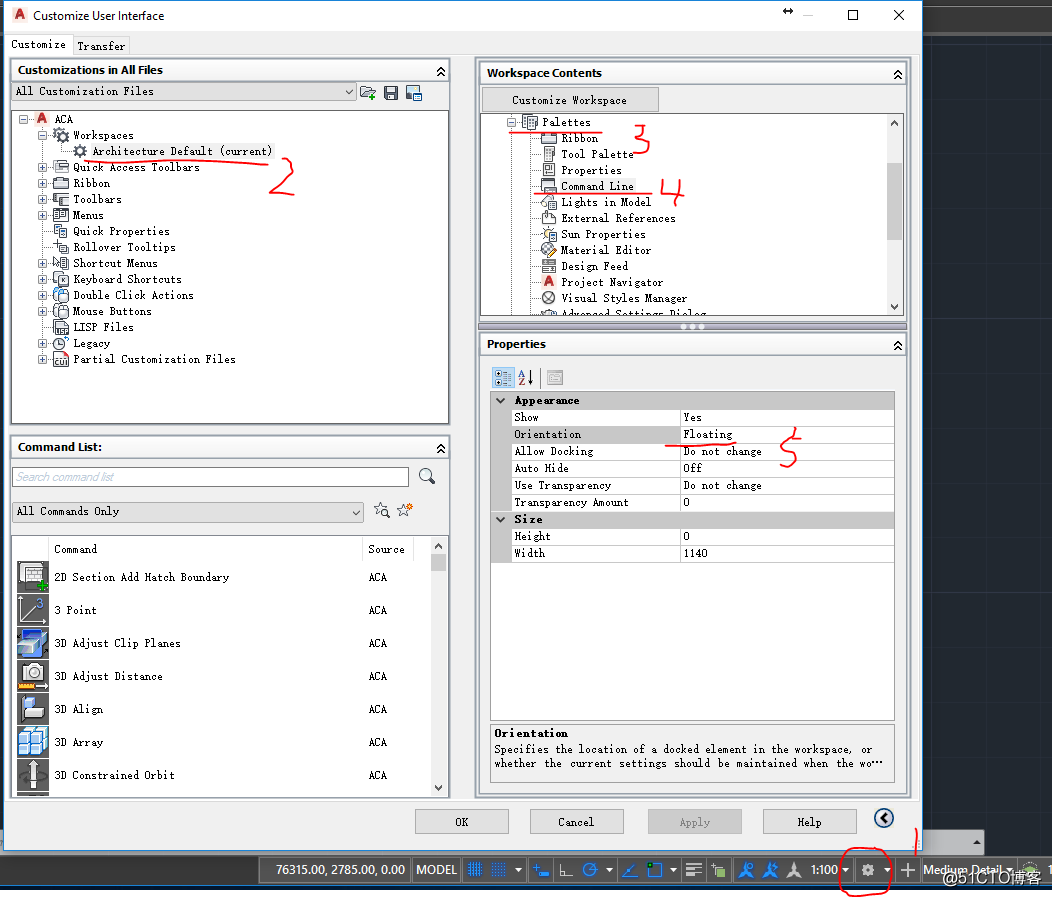Switch to the Customize tab
The width and height of the screenshot is (1052, 897).
click(39, 44)
